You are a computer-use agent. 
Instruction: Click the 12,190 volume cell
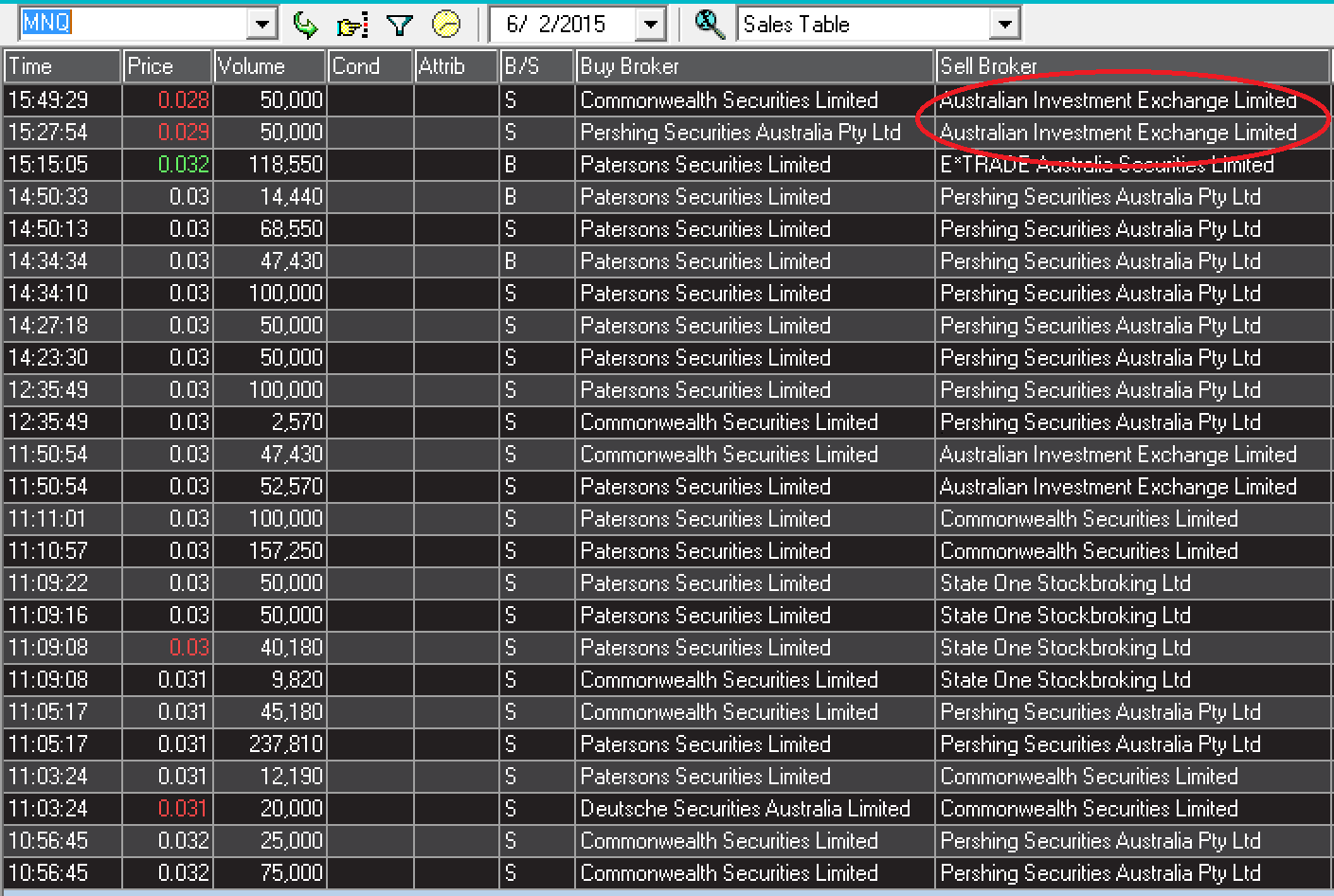pos(270,777)
